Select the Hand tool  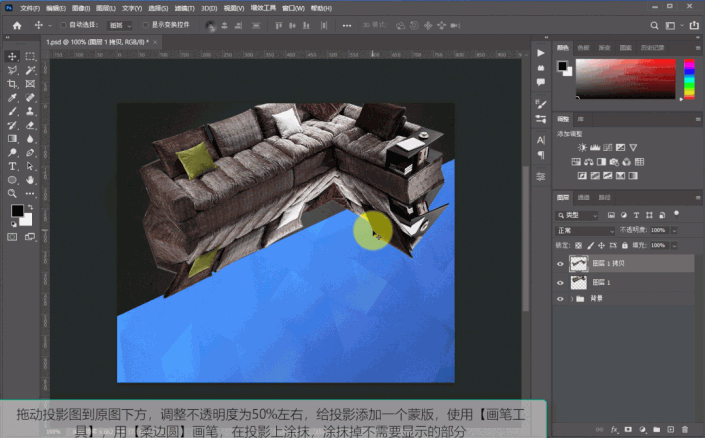(x=30, y=180)
